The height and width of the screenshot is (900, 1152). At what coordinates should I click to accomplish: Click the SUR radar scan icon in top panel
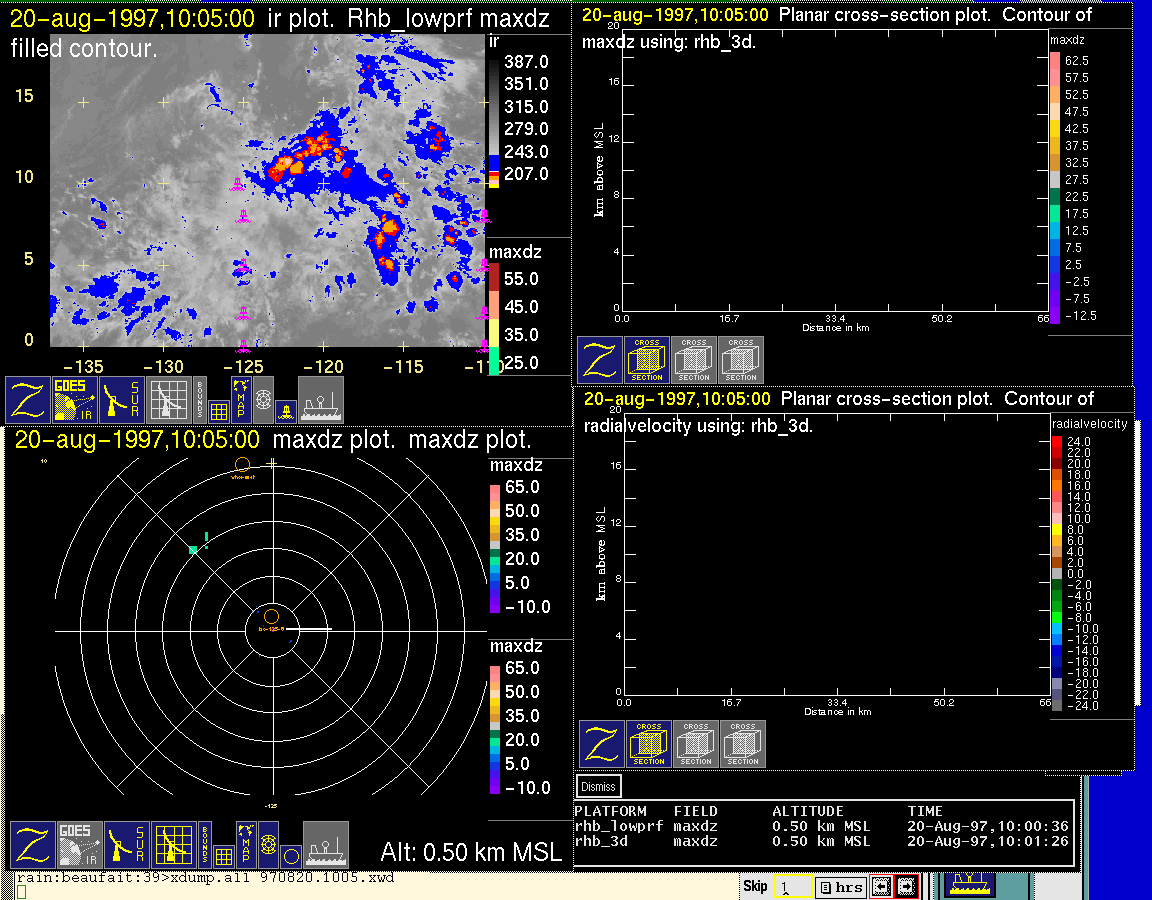(x=124, y=399)
